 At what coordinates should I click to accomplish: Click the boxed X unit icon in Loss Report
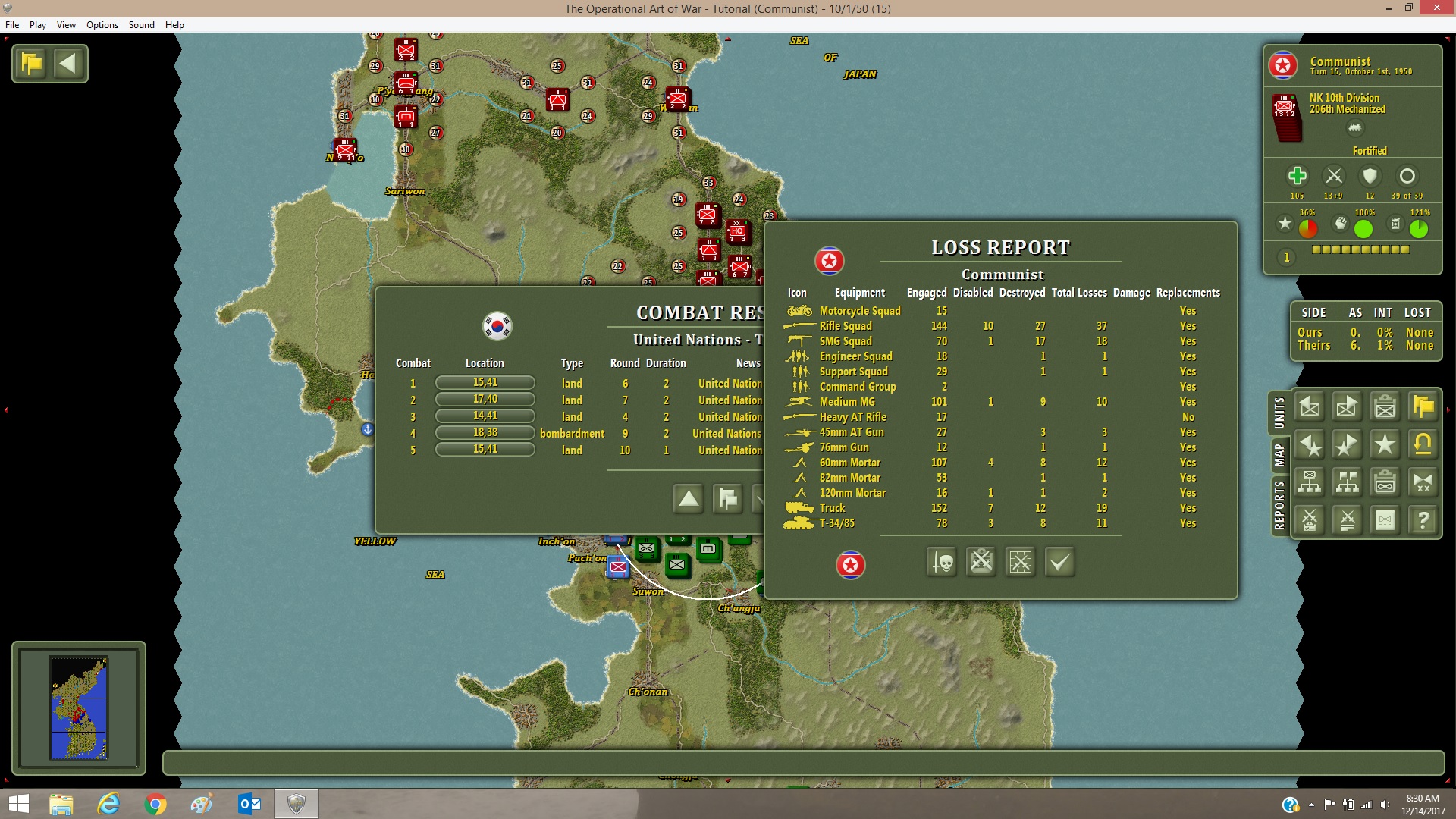(x=1021, y=562)
